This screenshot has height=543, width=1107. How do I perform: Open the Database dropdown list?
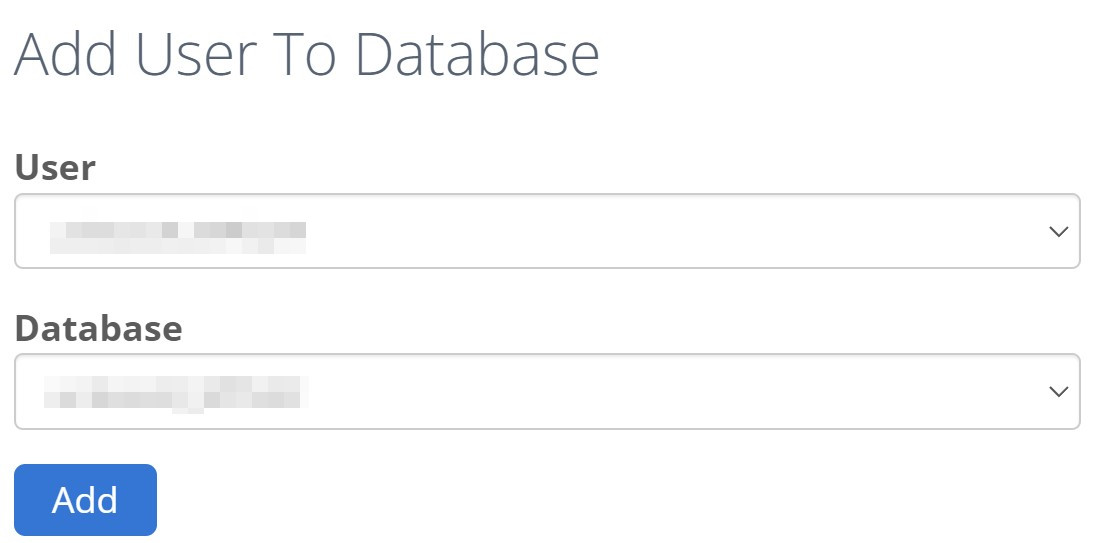[x=547, y=392]
